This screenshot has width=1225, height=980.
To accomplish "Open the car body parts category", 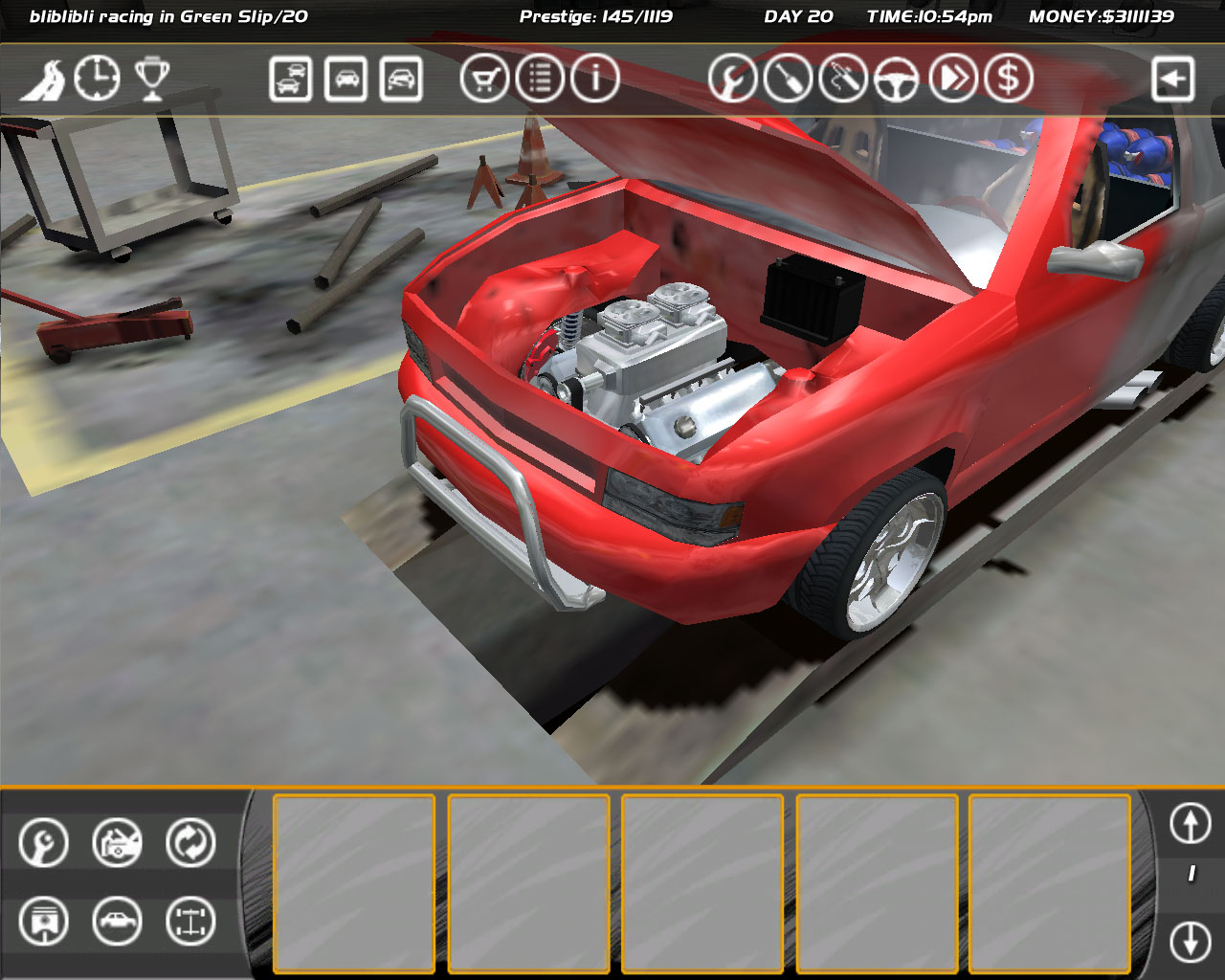I will click(x=117, y=922).
